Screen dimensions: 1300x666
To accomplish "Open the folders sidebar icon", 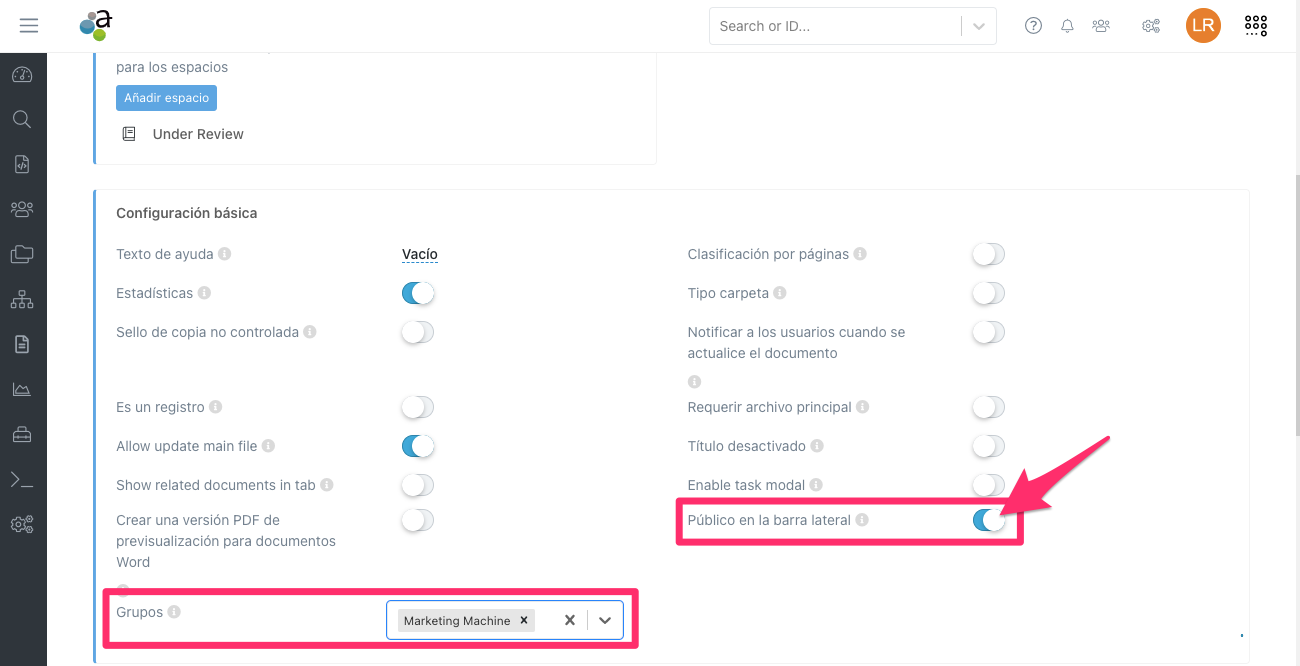I will point(22,254).
